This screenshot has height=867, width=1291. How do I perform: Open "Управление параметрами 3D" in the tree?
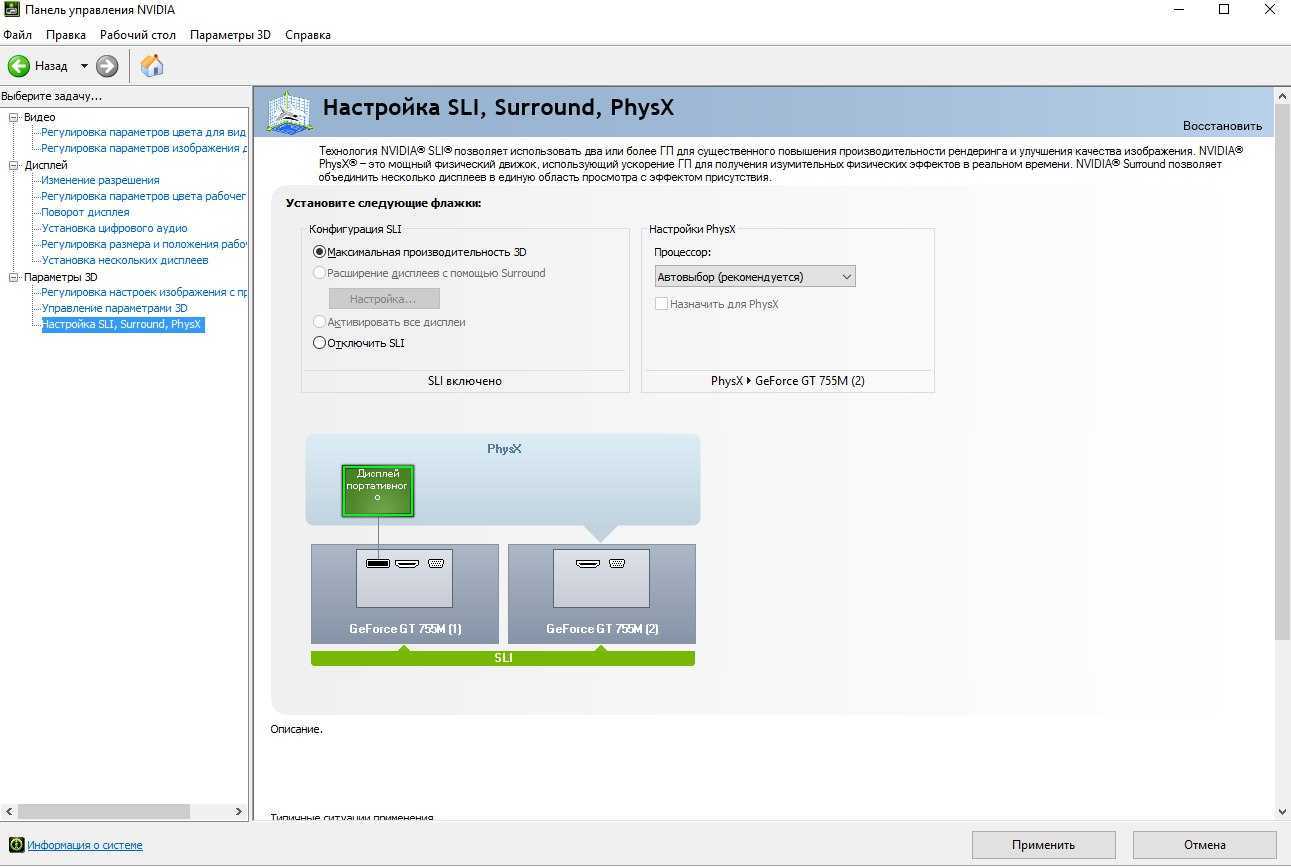(114, 308)
